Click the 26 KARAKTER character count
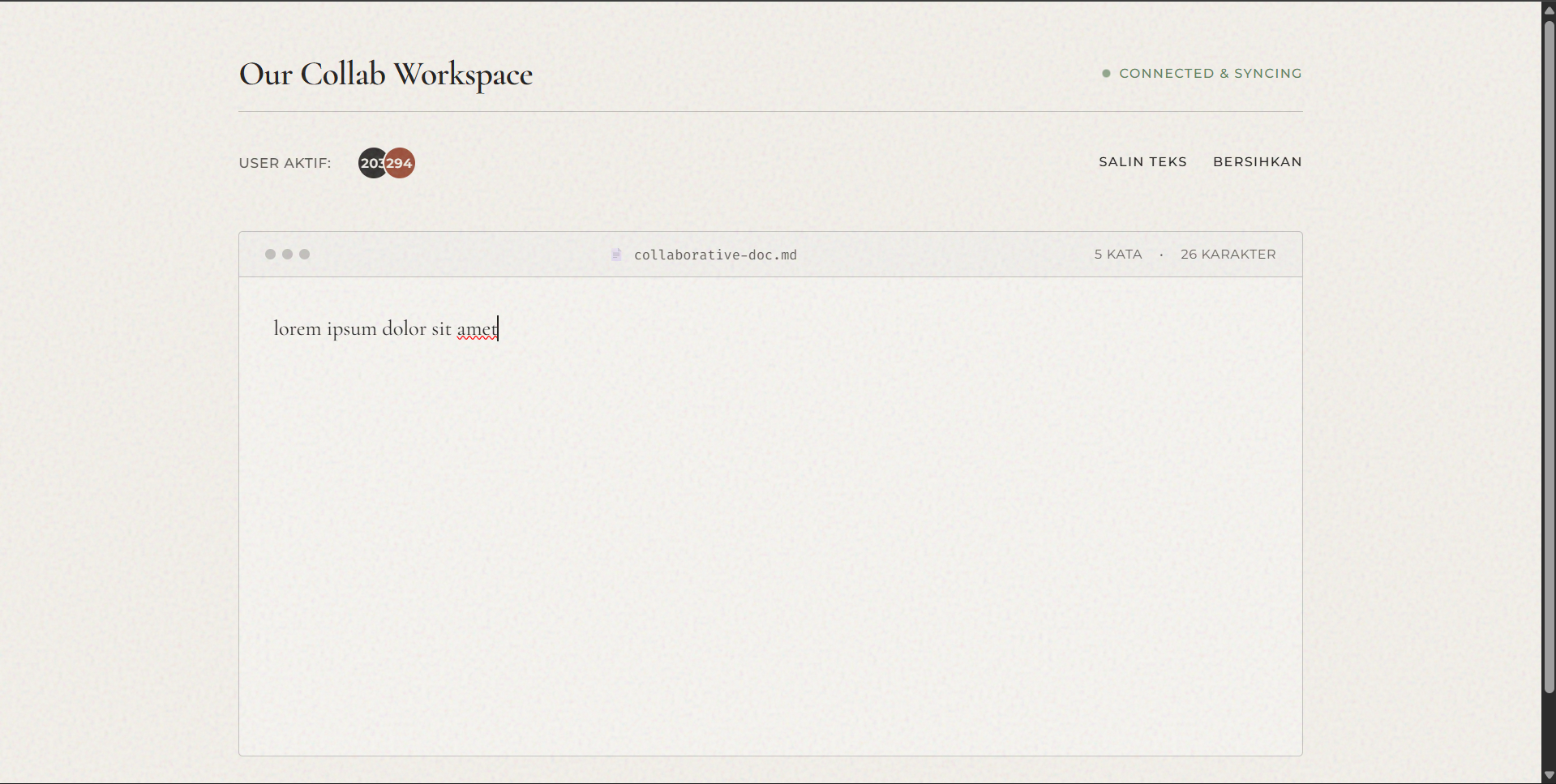This screenshot has width=1556, height=784. (1228, 254)
